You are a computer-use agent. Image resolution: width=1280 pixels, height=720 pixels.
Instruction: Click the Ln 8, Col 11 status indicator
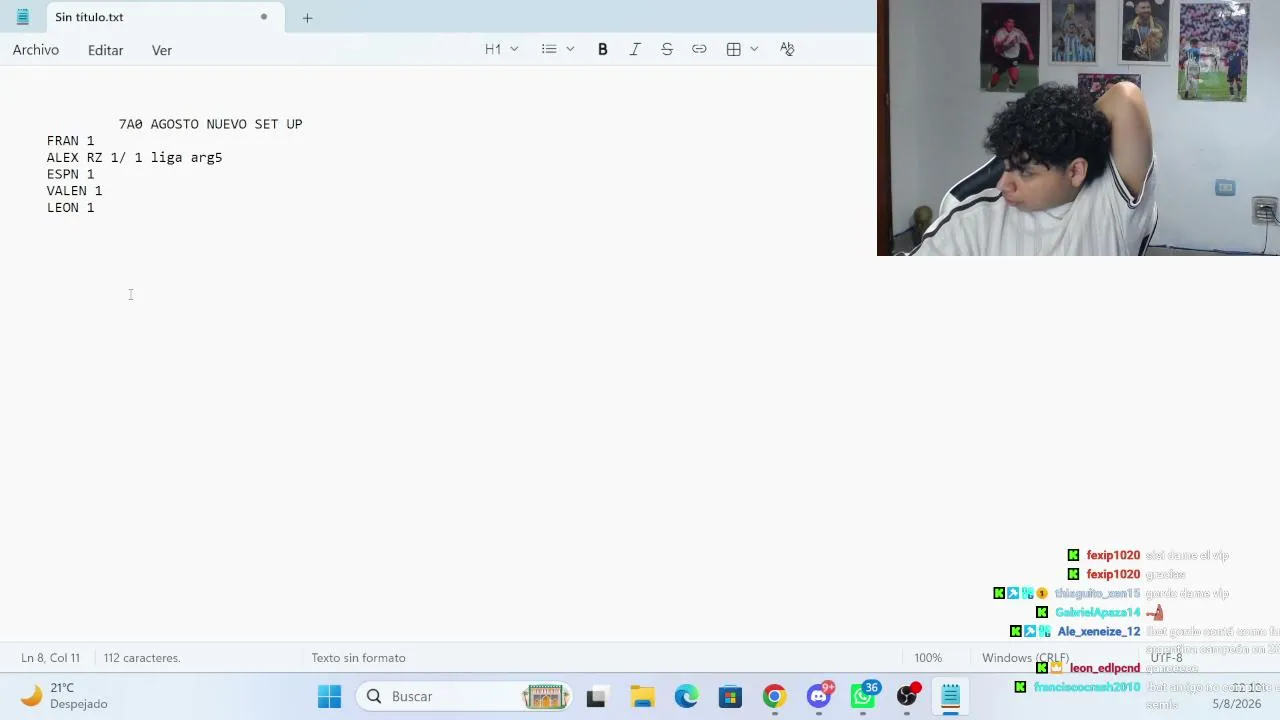pos(50,658)
